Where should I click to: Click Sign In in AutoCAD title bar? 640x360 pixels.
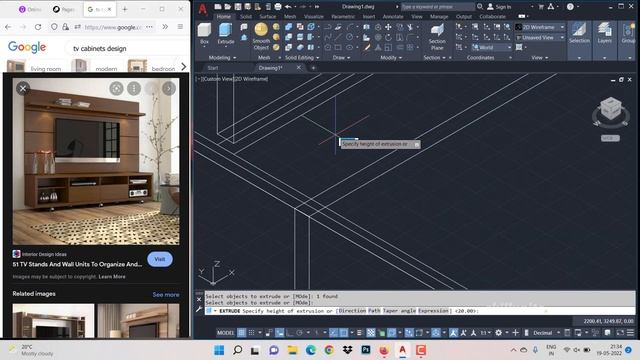click(499, 7)
